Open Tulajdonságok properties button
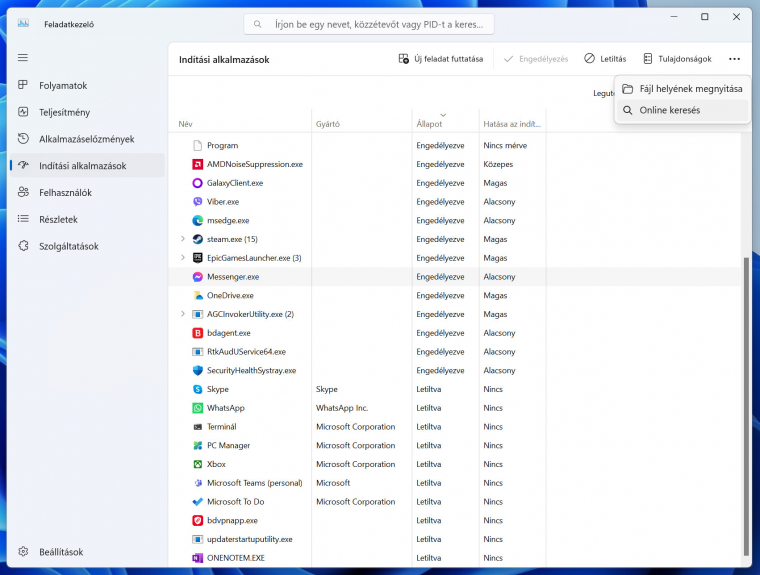 [677, 59]
